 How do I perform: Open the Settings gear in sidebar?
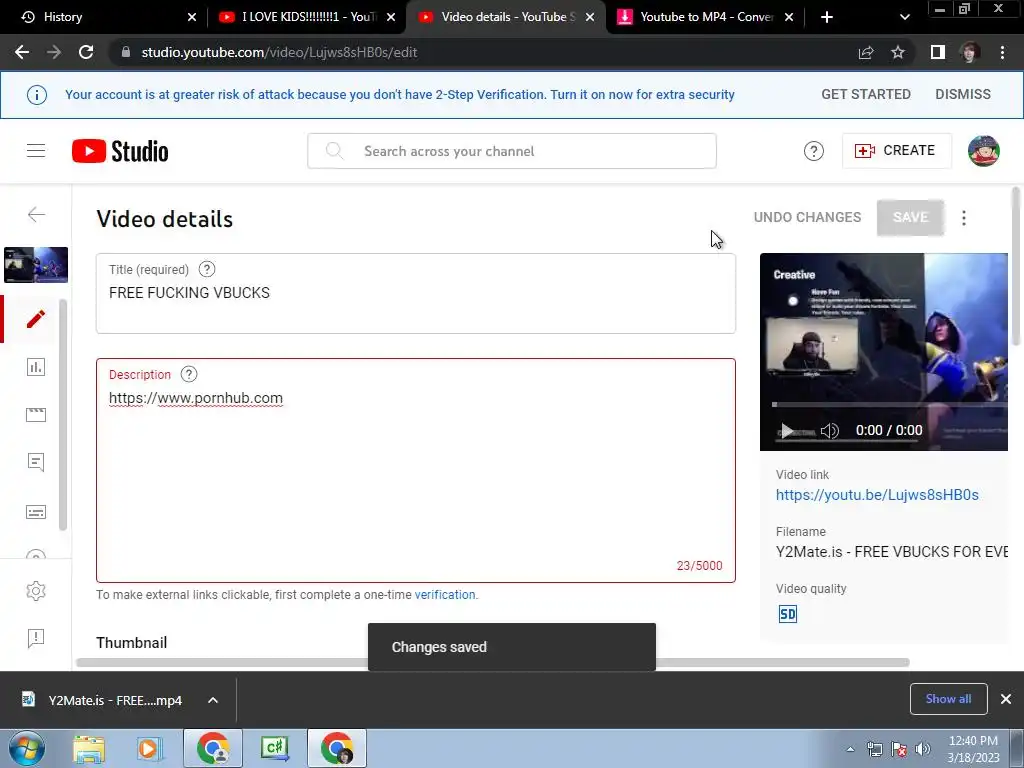click(x=36, y=591)
